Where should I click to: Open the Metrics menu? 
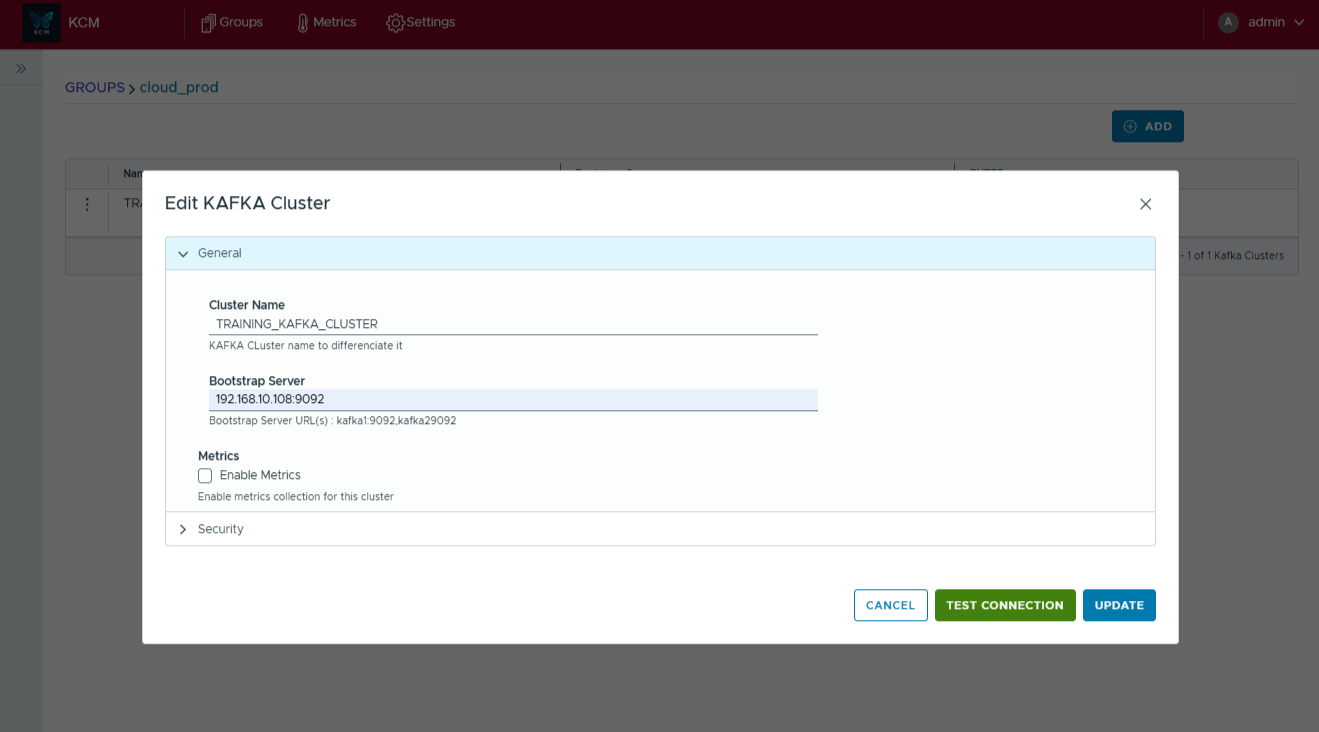[334, 22]
